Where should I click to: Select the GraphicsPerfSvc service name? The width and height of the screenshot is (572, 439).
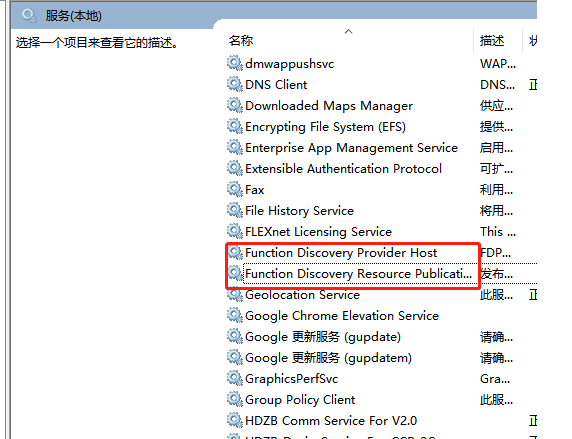[291, 379]
